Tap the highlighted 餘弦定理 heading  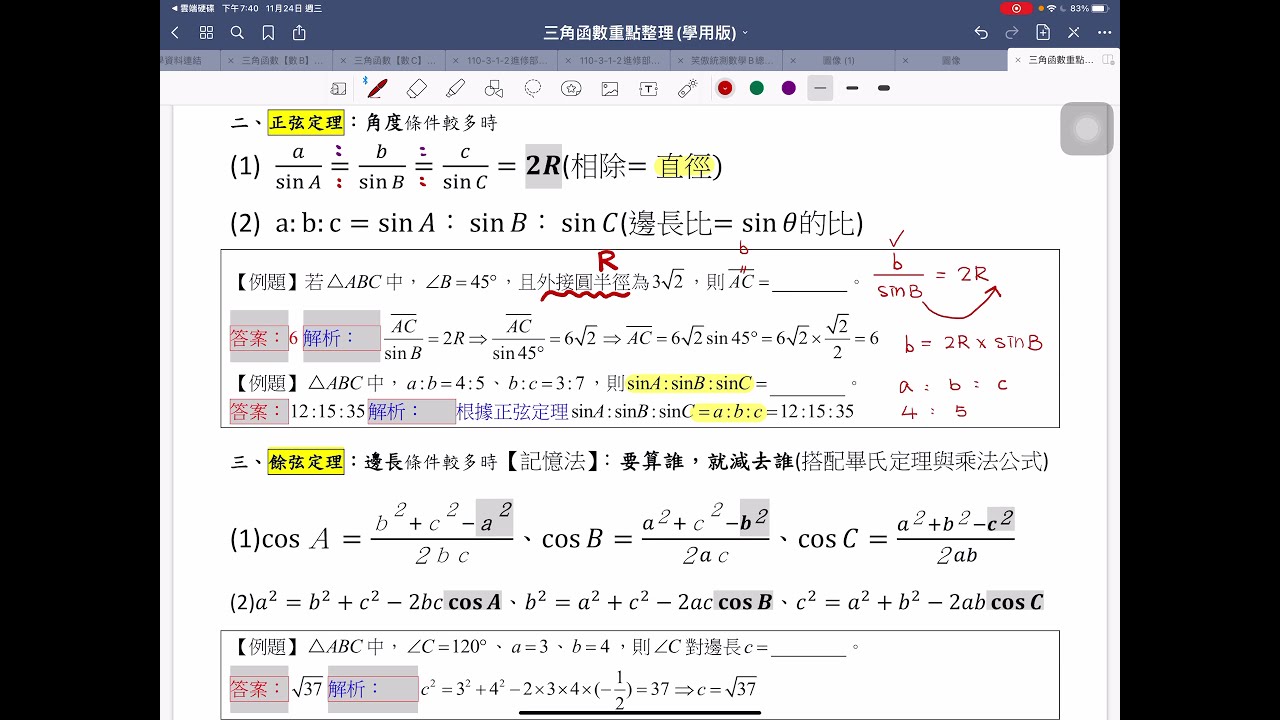pyautogui.click(x=306, y=462)
